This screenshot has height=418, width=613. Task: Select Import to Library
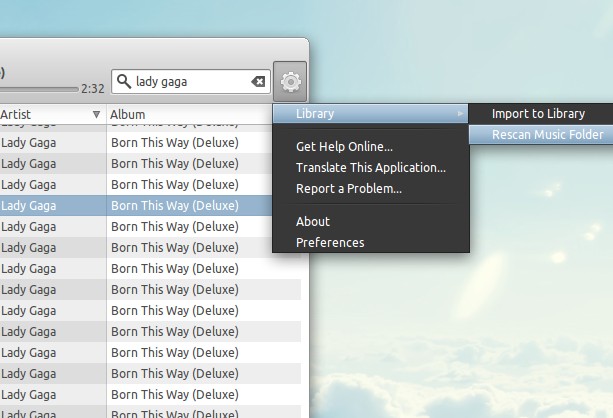[541, 114]
